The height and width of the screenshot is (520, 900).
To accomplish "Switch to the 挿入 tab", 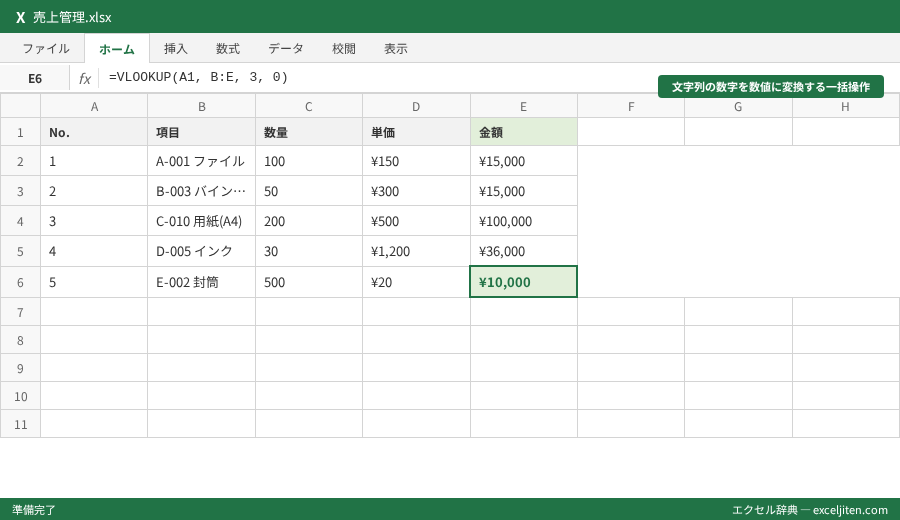I will click(176, 49).
